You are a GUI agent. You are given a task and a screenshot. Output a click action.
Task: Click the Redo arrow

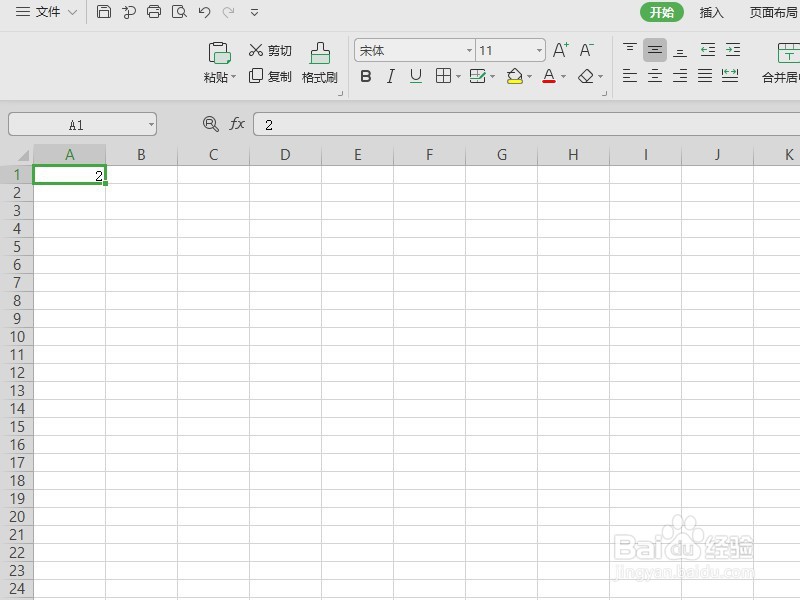(x=228, y=11)
